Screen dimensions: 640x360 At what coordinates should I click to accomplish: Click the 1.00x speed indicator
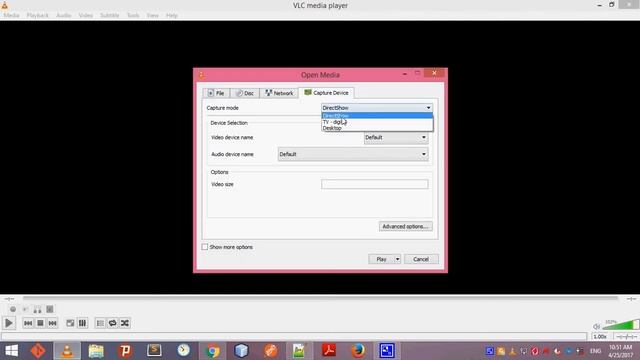pos(600,337)
